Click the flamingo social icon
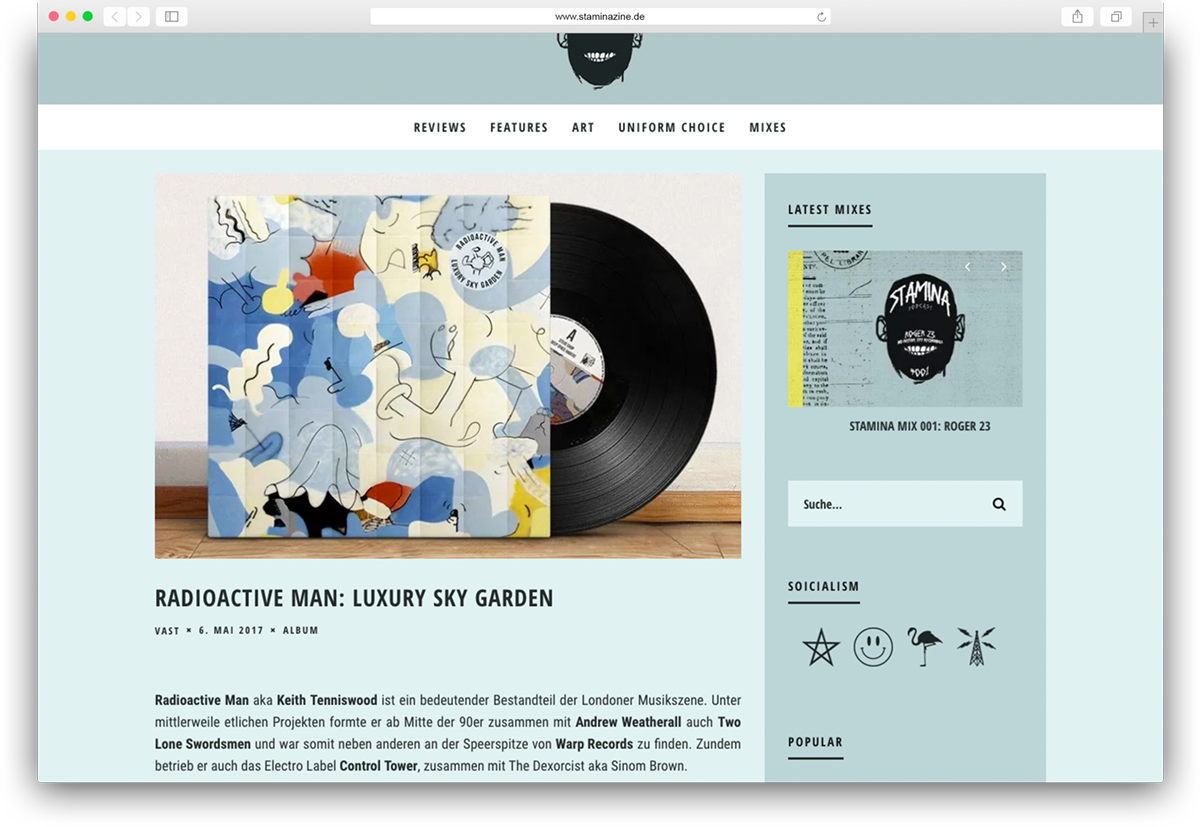The image size is (1200, 827). pyautogui.click(x=924, y=646)
